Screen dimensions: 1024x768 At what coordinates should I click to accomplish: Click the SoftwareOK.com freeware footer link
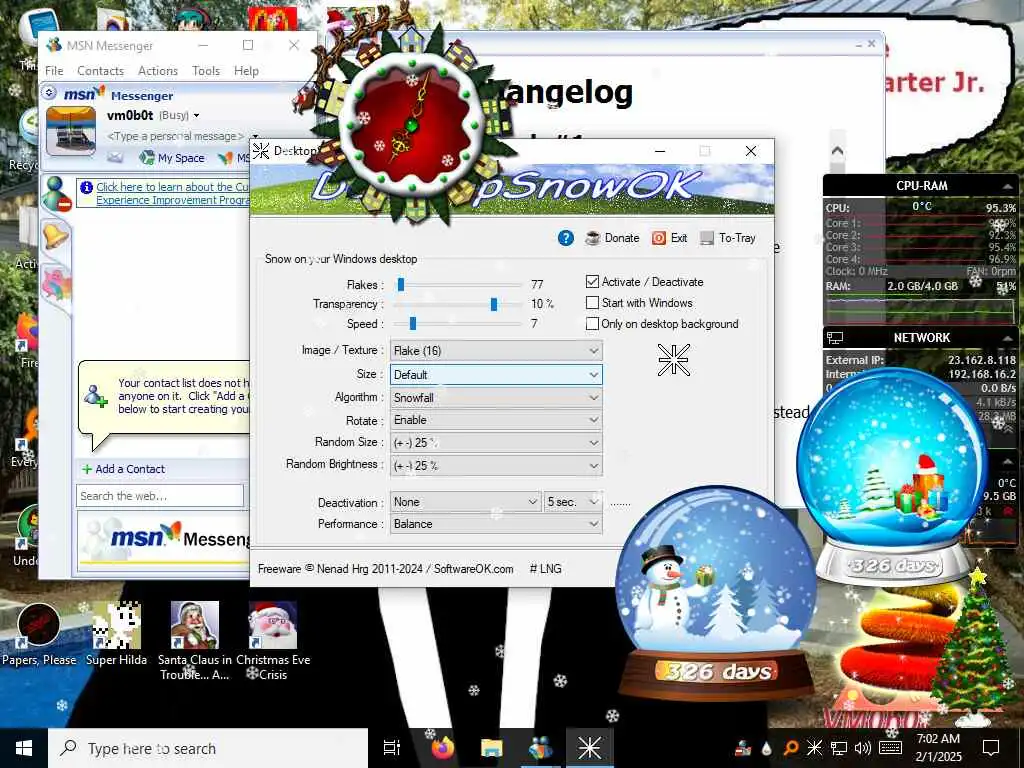tap(473, 569)
